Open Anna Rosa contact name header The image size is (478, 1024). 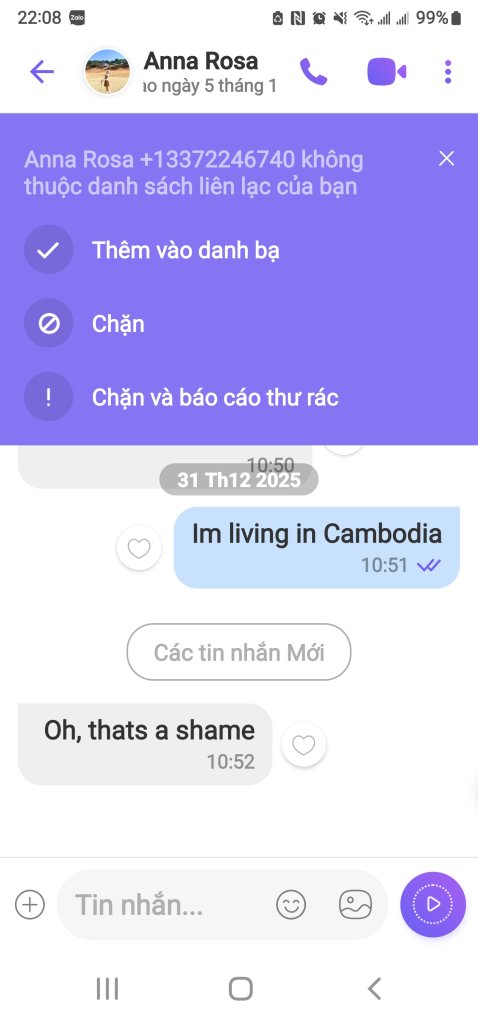(x=201, y=61)
